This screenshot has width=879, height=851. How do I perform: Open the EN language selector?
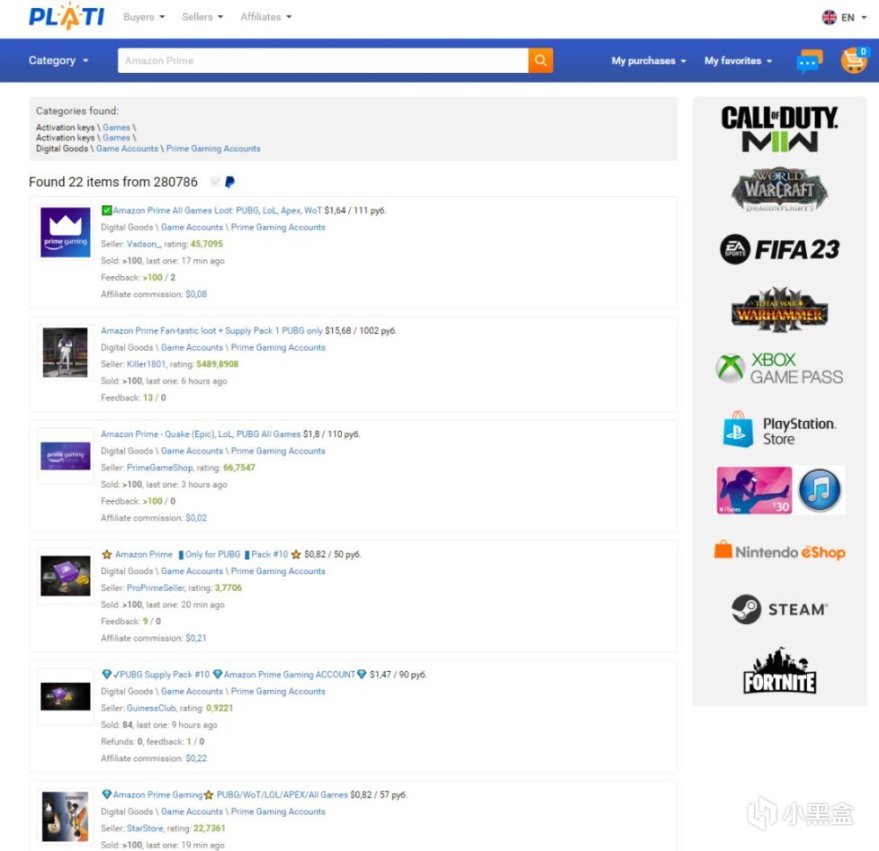[844, 17]
